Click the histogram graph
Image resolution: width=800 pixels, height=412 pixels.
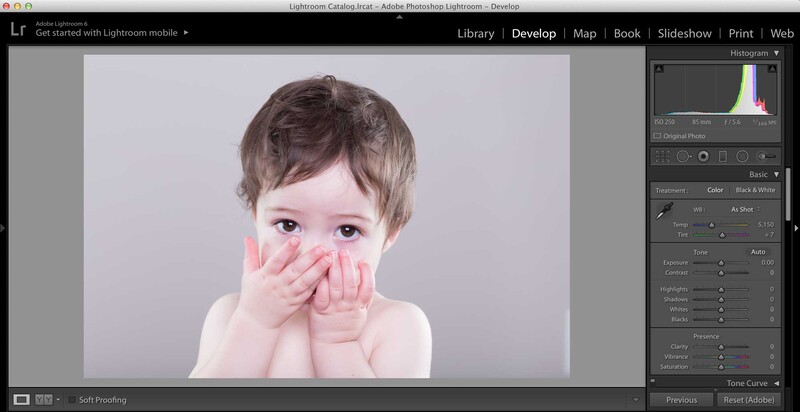(715, 90)
